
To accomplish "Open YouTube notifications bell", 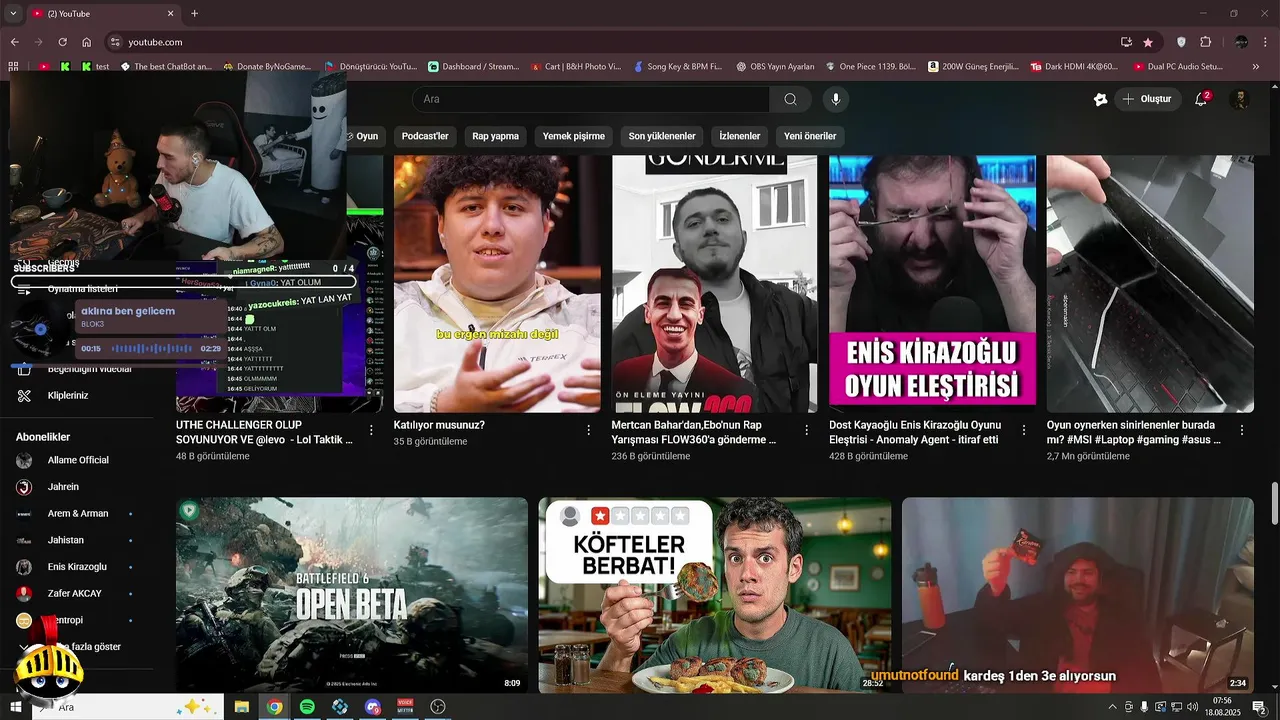I will coord(1201,99).
